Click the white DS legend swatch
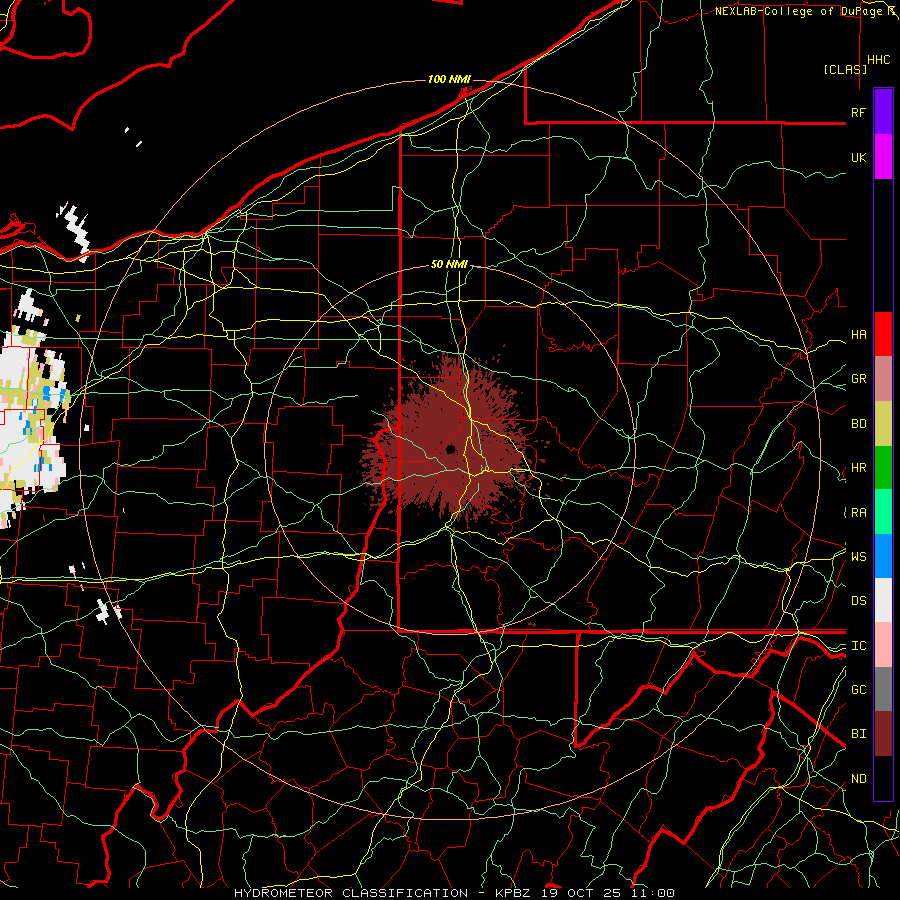 coord(883,600)
